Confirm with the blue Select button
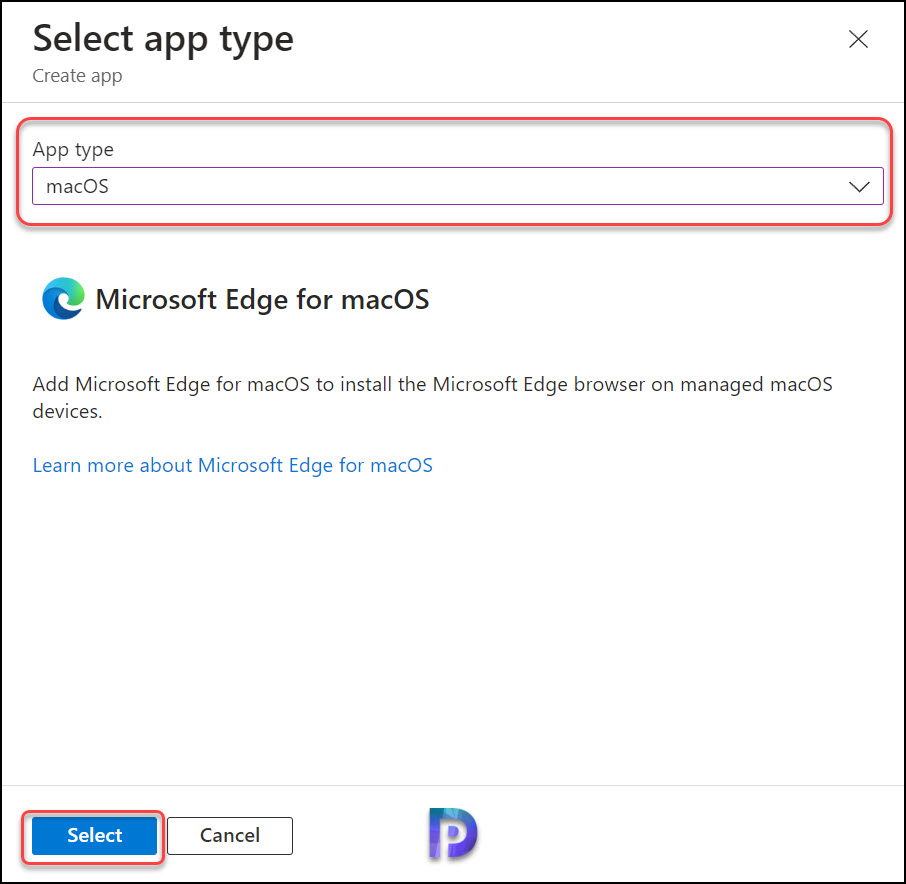Image resolution: width=906 pixels, height=884 pixels. coord(94,835)
